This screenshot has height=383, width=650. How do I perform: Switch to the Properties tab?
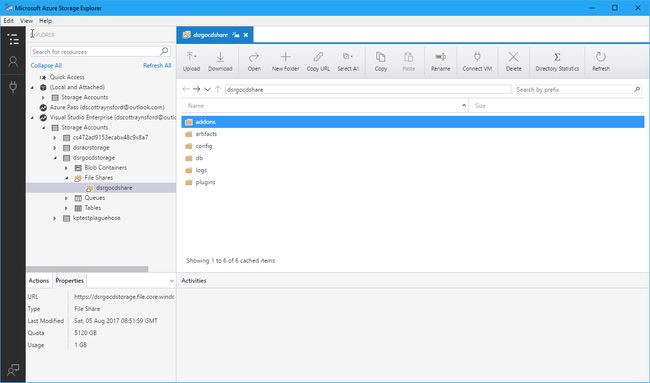[70, 281]
